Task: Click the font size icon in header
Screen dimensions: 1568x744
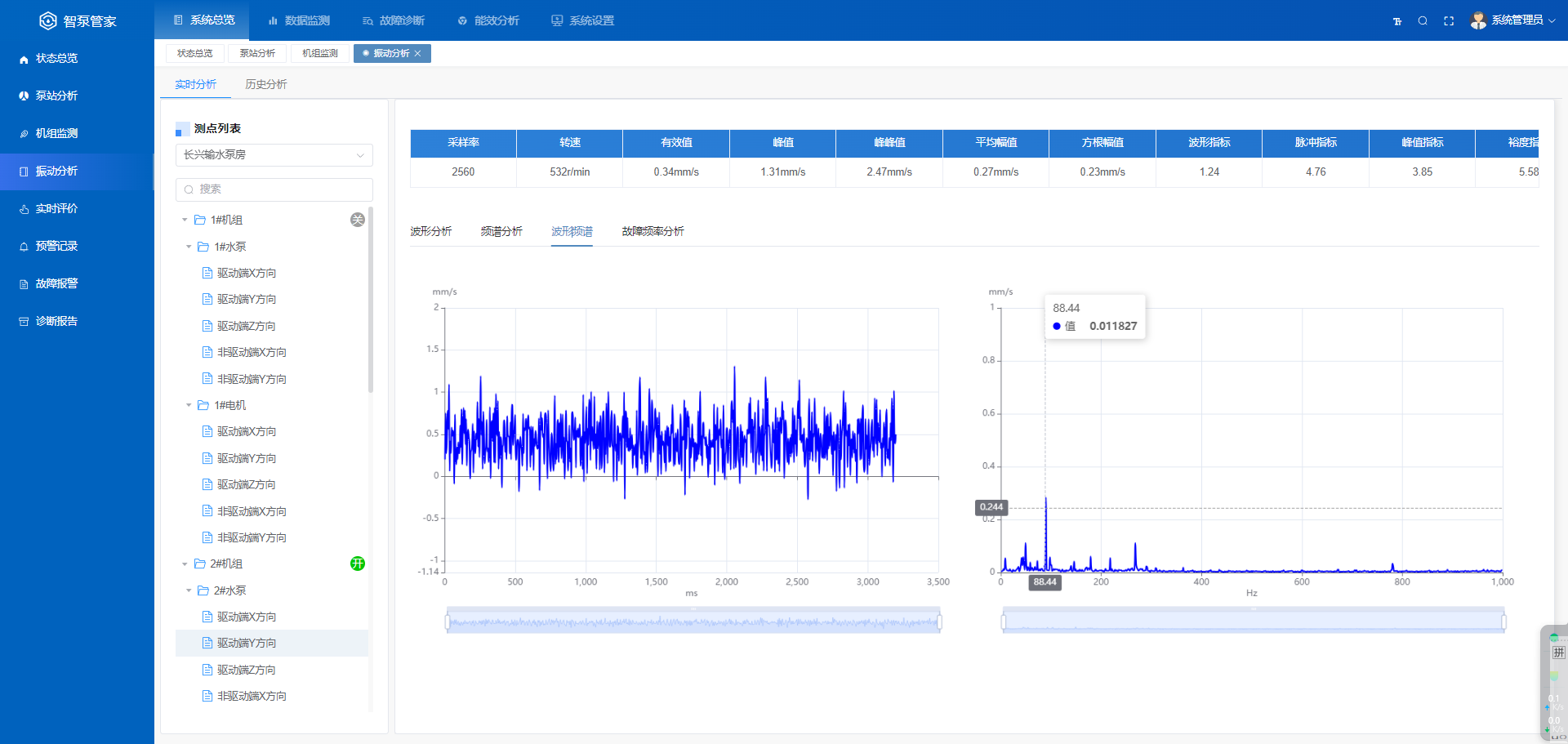Action: pos(1397,21)
